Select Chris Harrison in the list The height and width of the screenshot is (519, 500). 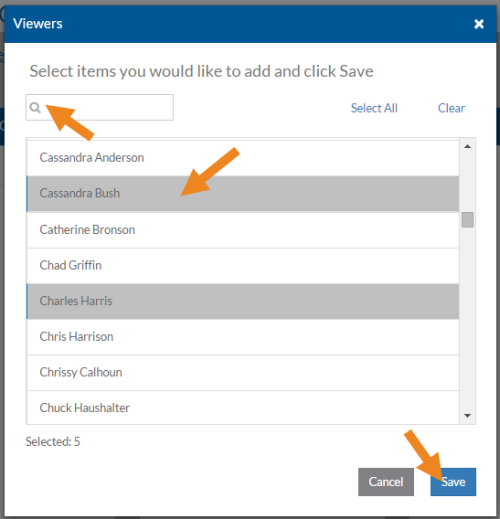point(243,337)
